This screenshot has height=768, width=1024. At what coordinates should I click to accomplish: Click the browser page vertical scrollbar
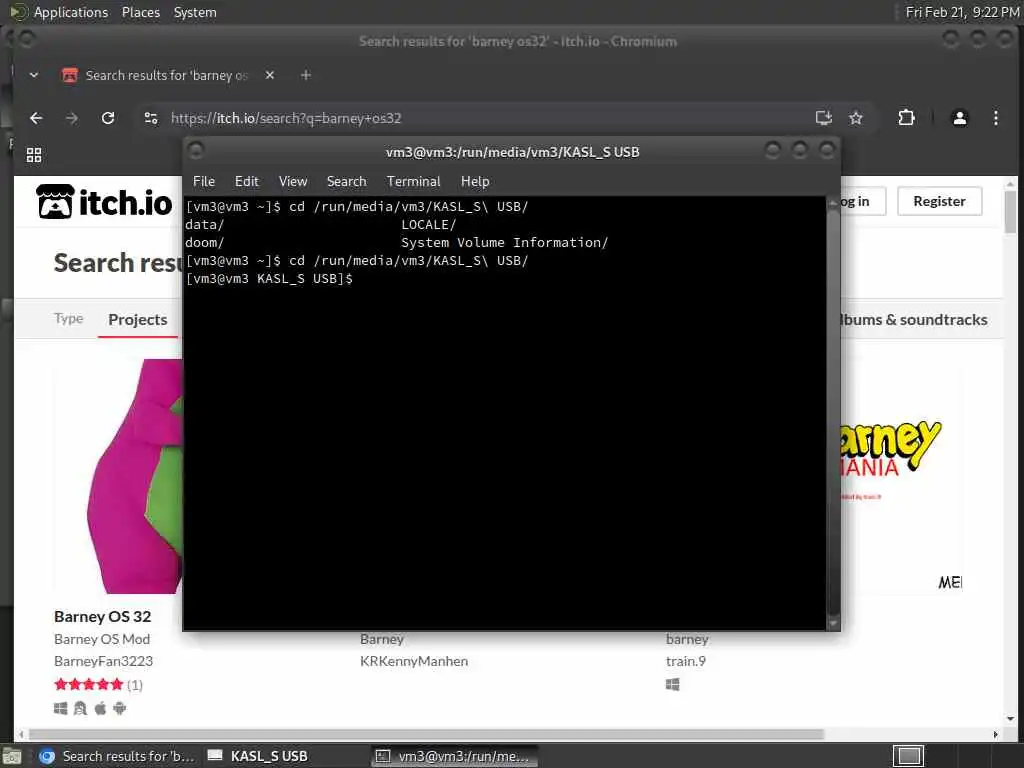tap(1010, 451)
